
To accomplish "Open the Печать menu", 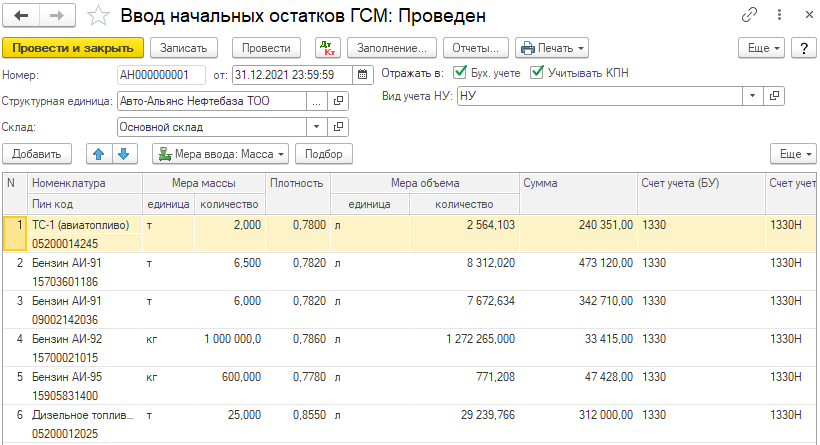I will click(x=551, y=48).
